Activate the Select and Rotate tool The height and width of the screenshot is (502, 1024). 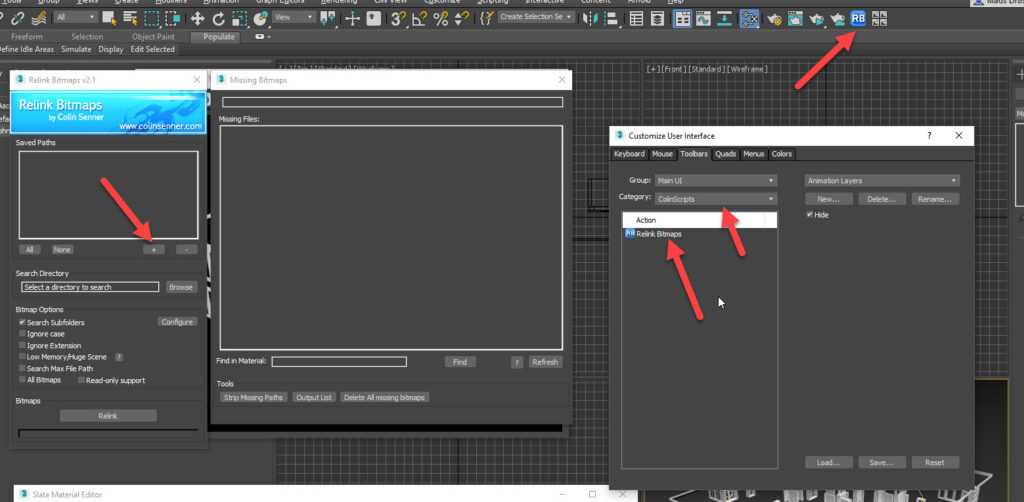pyautogui.click(x=218, y=19)
